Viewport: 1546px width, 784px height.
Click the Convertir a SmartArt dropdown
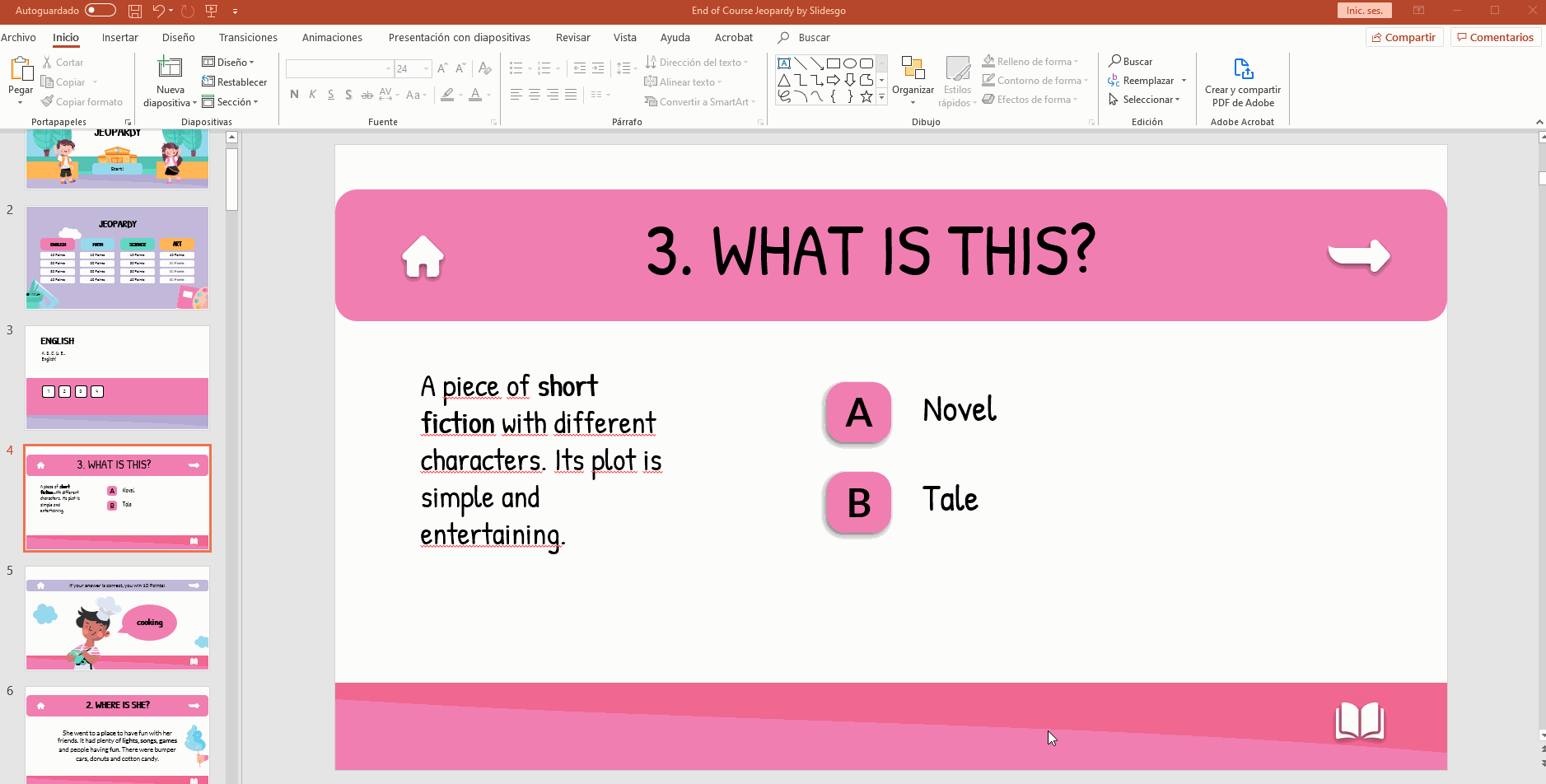click(699, 102)
